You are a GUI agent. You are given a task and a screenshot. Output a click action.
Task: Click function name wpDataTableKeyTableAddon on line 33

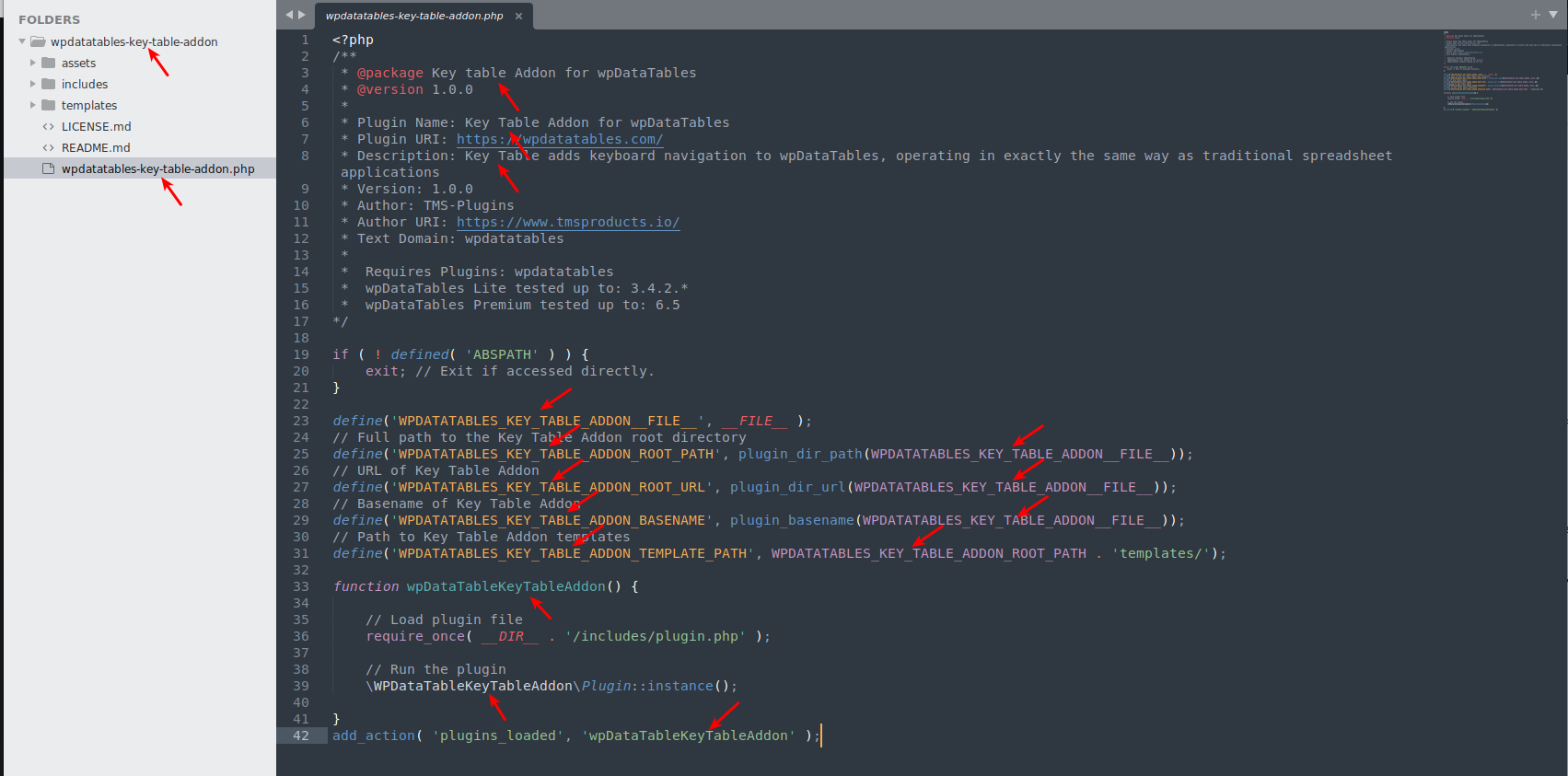tap(506, 586)
